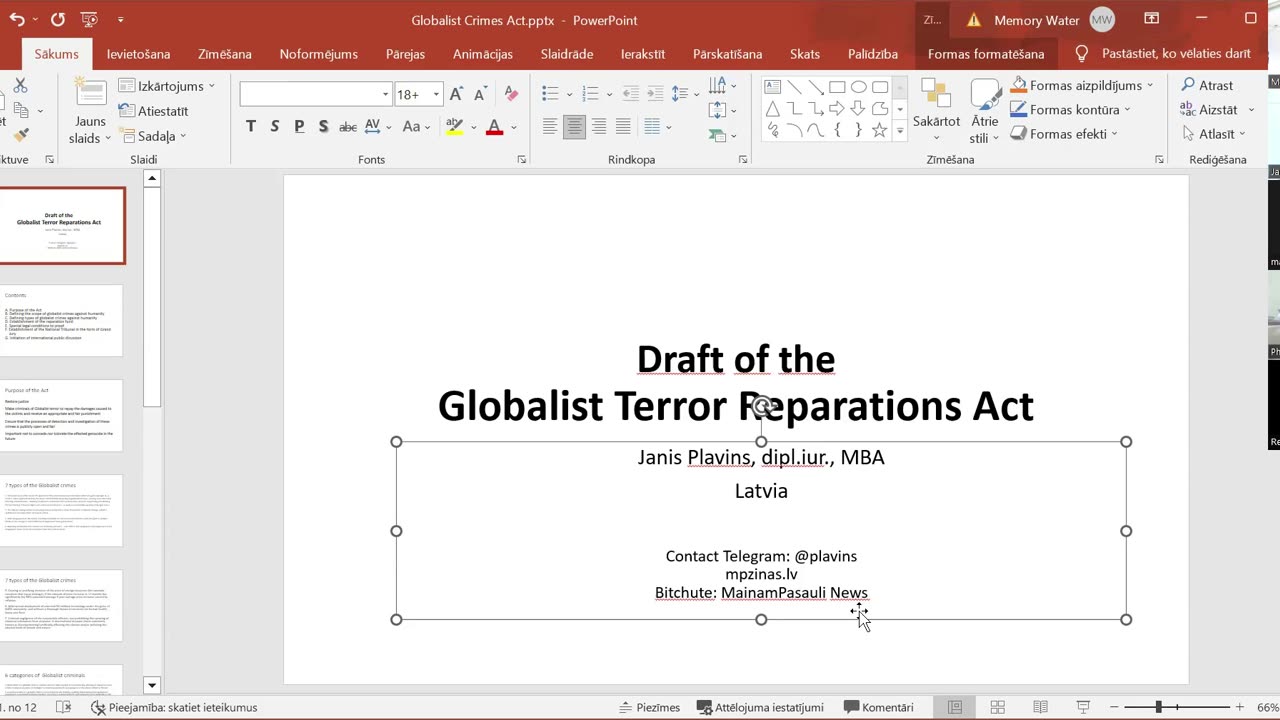
Task: Justify text in paragraph group
Action: (x=623, y=127)
